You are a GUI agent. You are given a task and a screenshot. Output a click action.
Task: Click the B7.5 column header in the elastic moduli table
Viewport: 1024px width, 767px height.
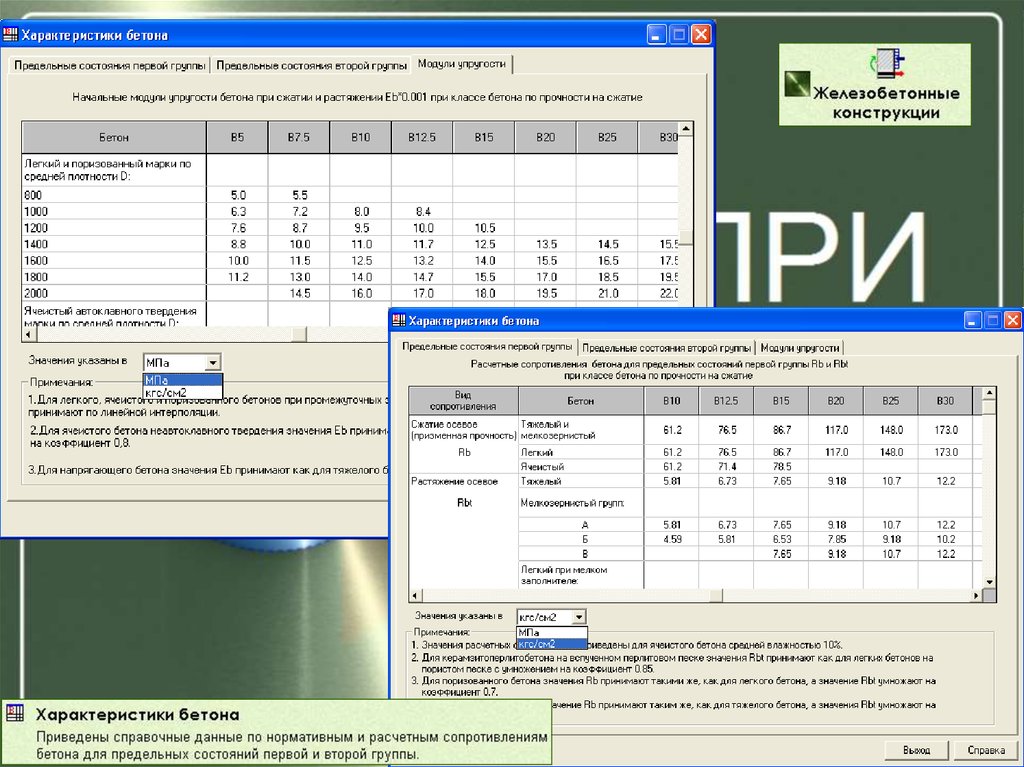(299, 136)
